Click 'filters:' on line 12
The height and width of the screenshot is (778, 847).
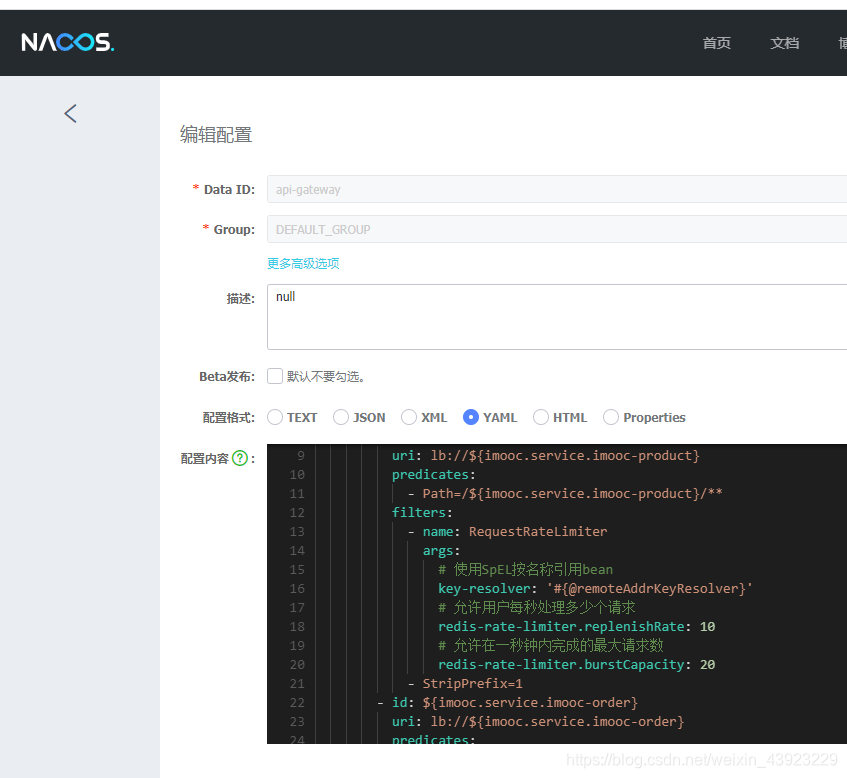[x=422, y=512]
